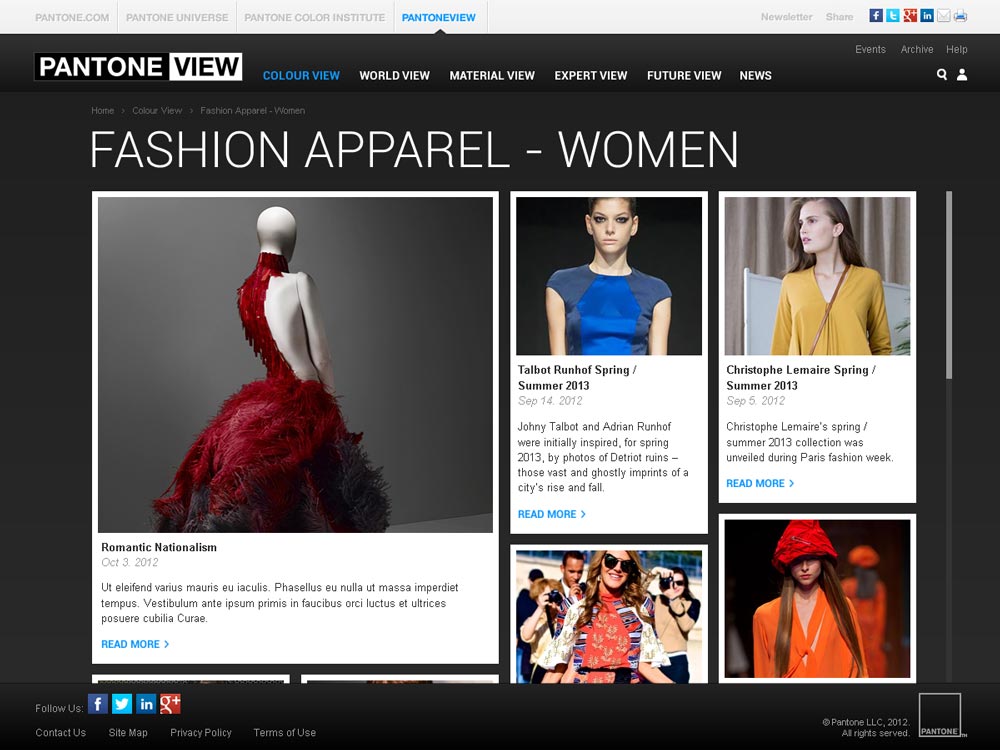Viewport: 1000px width, 750px height.
Task: Click the 'FASHION APPAREL - WOMEN' page heading
Action: click(415, 149)
